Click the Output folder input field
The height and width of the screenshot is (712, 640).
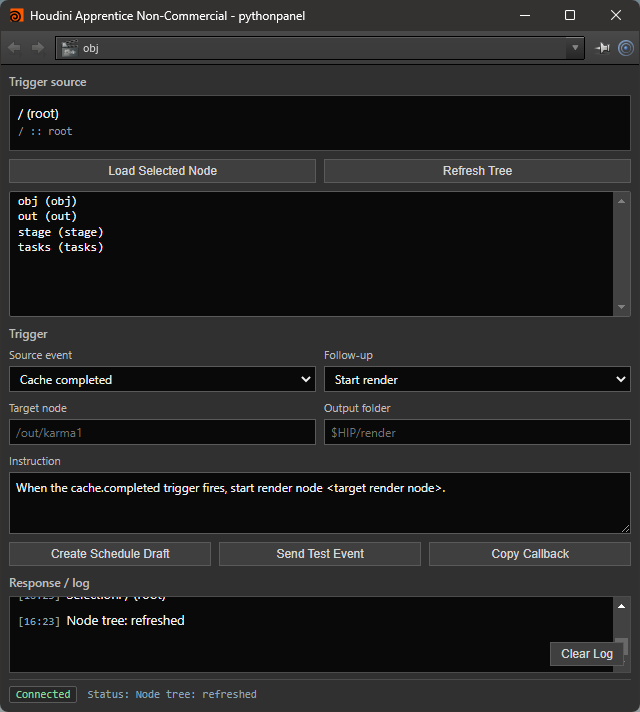(x=477, y=432)
